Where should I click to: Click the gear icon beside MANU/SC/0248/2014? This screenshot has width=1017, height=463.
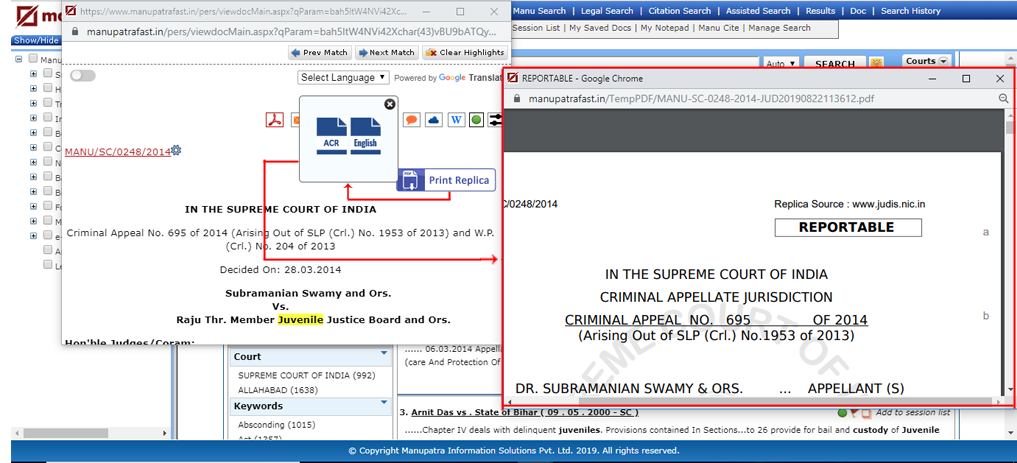[177, 151]
